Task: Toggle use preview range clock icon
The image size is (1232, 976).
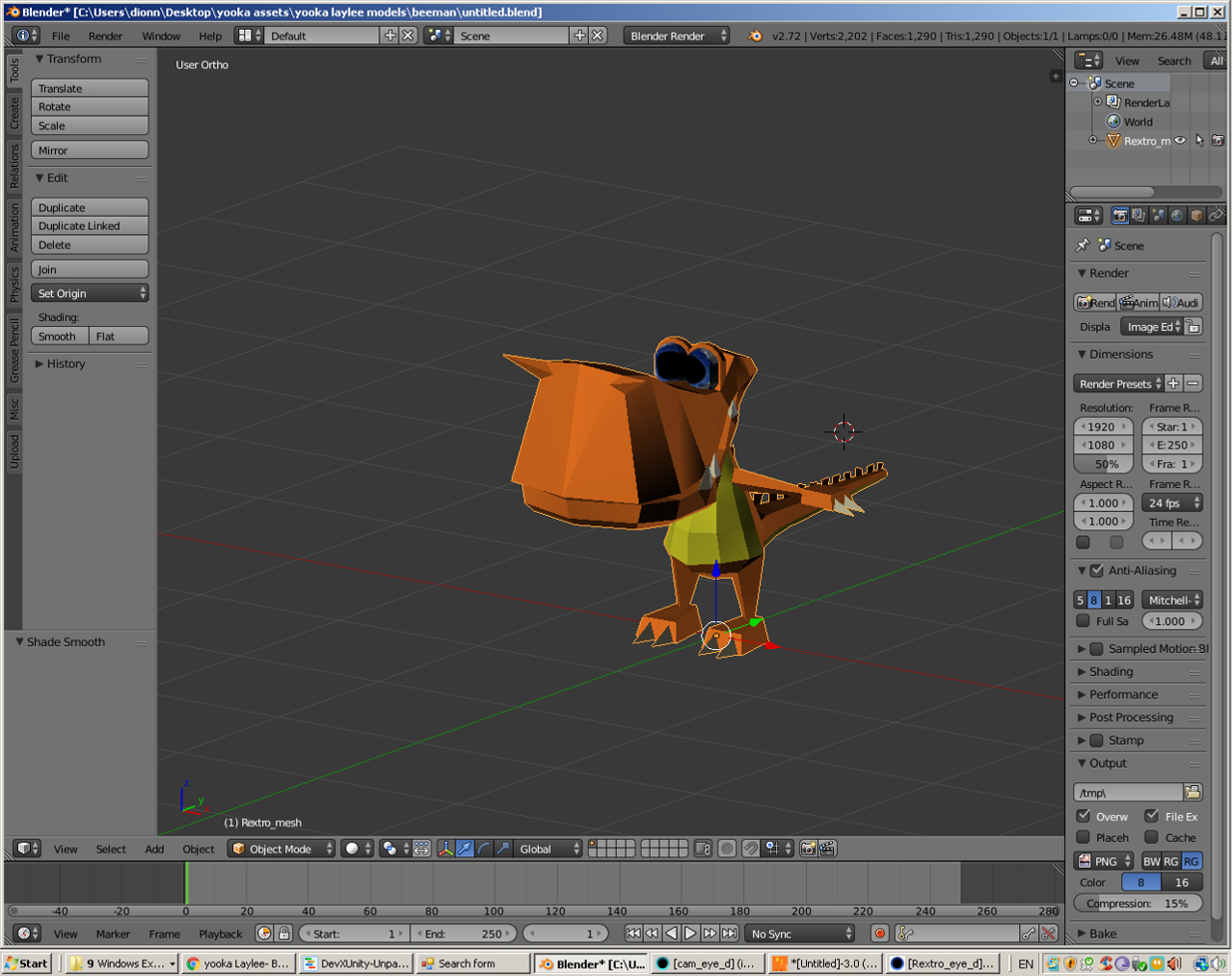Action: pyautogui.click(x=264, y=934)
